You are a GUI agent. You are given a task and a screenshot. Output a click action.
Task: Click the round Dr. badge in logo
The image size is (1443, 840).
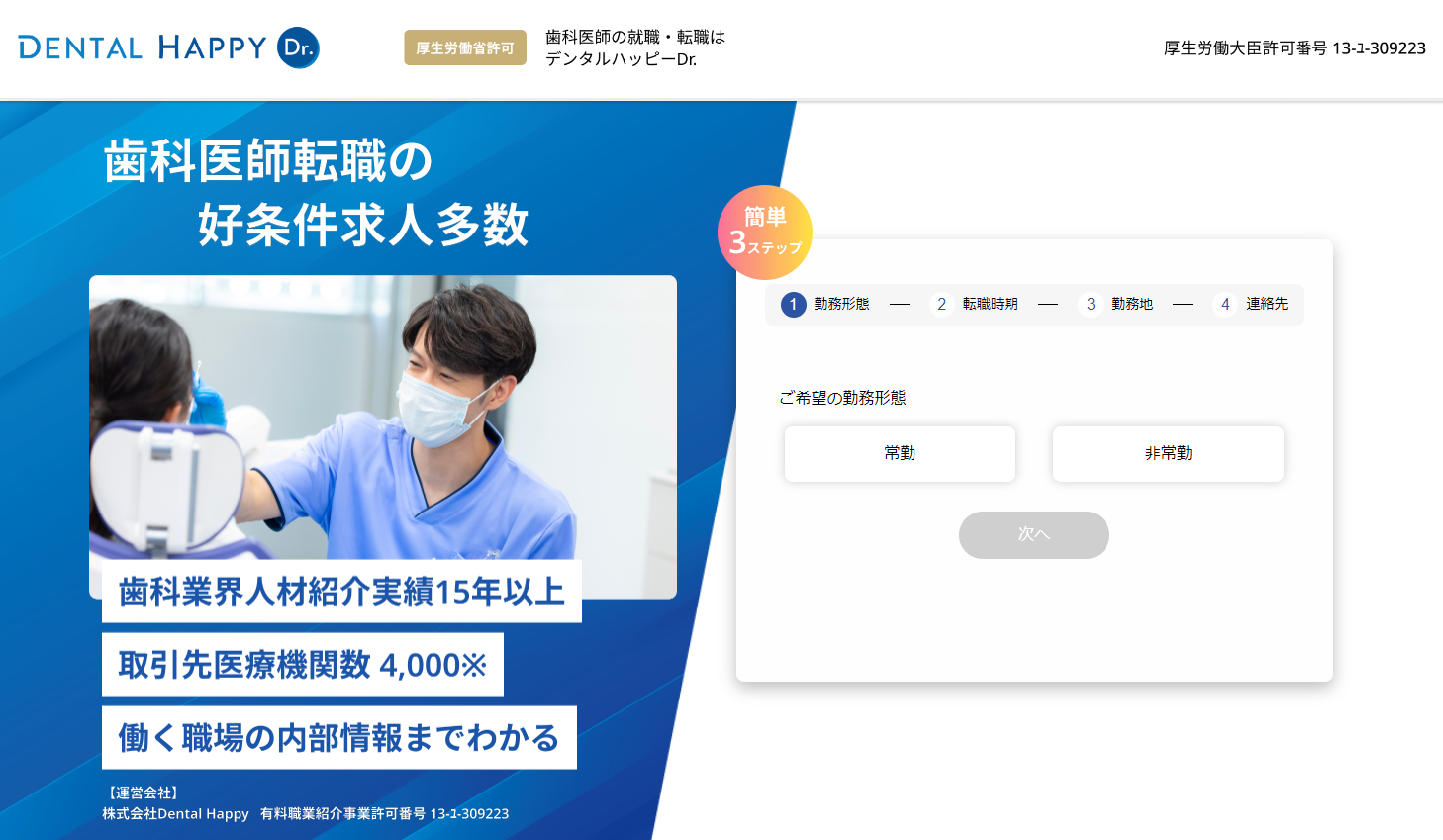298,47
